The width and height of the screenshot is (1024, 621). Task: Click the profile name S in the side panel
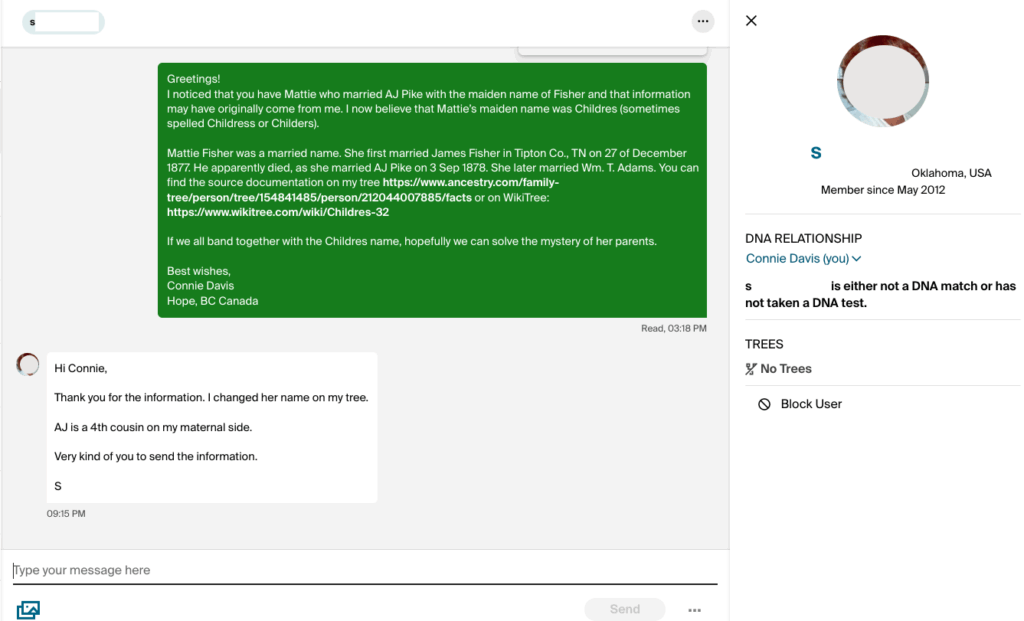click(816, 153)
